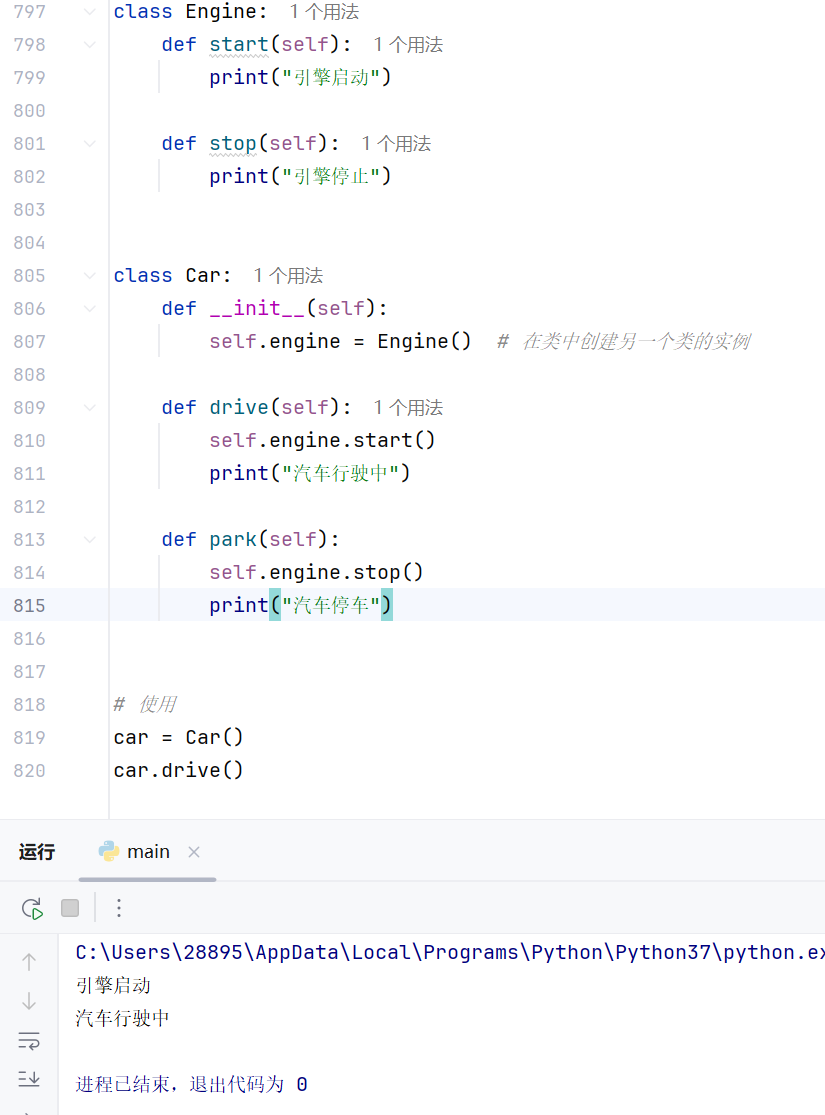Close the main run tab

193,852
